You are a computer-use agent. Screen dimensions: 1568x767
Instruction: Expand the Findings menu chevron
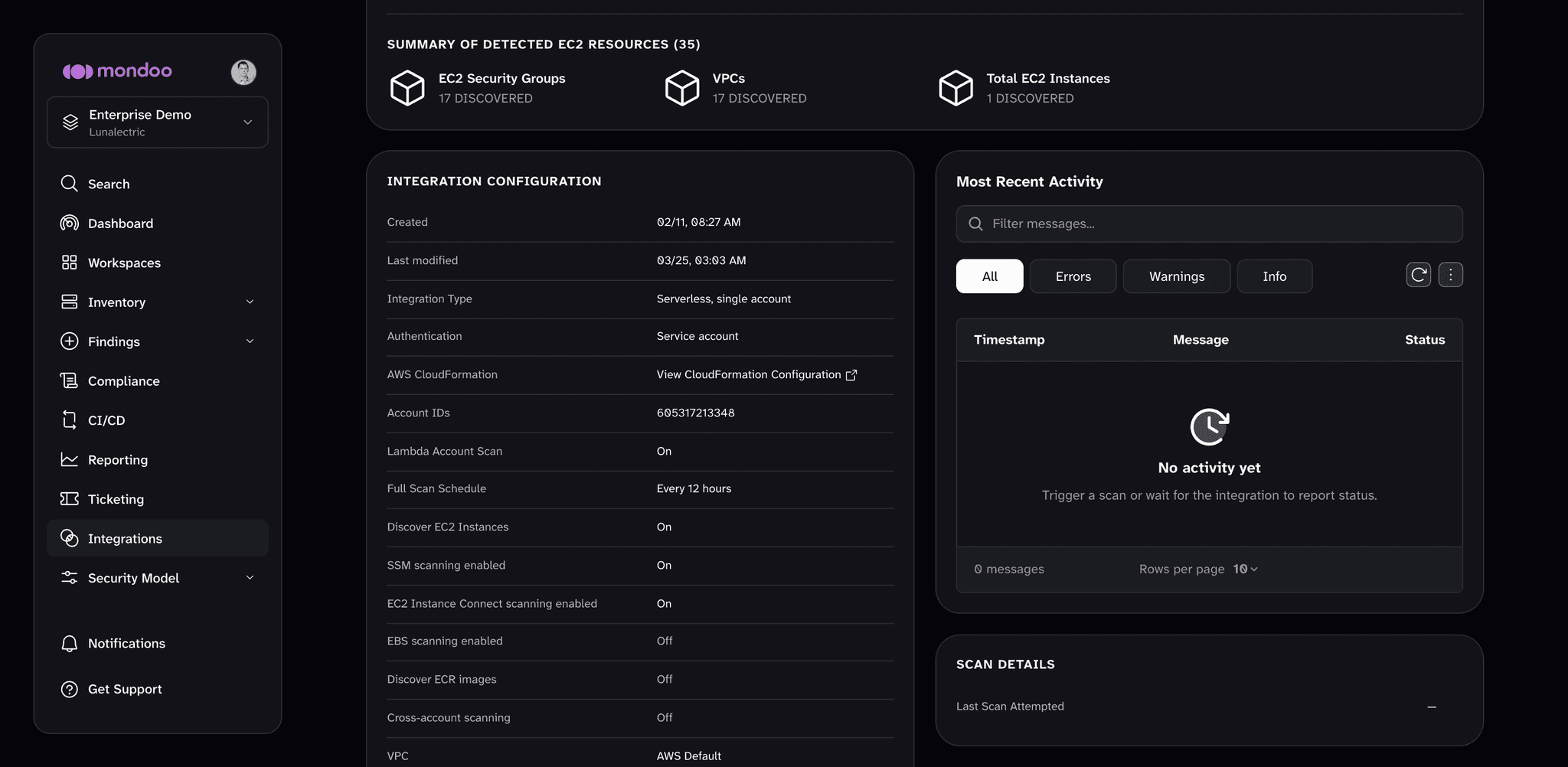[x=250, y=341]
